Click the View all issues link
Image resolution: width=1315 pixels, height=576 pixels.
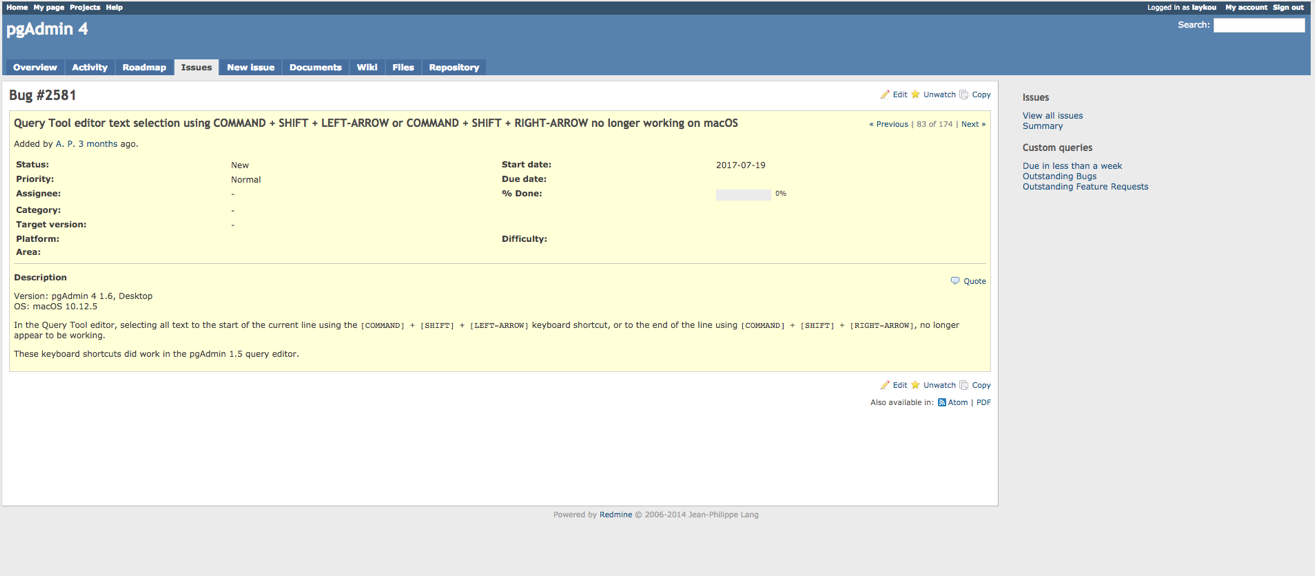pos(1052,116)
